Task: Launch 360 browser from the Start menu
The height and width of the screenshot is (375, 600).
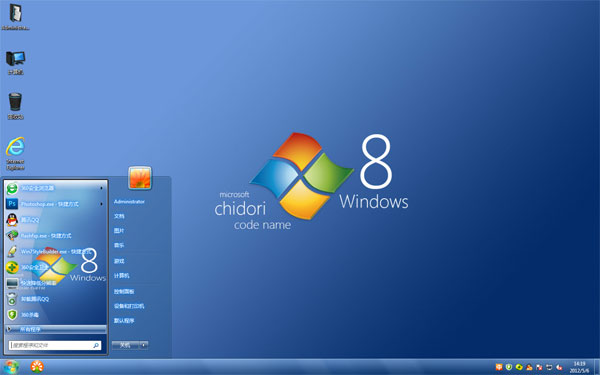Action: 55,188
